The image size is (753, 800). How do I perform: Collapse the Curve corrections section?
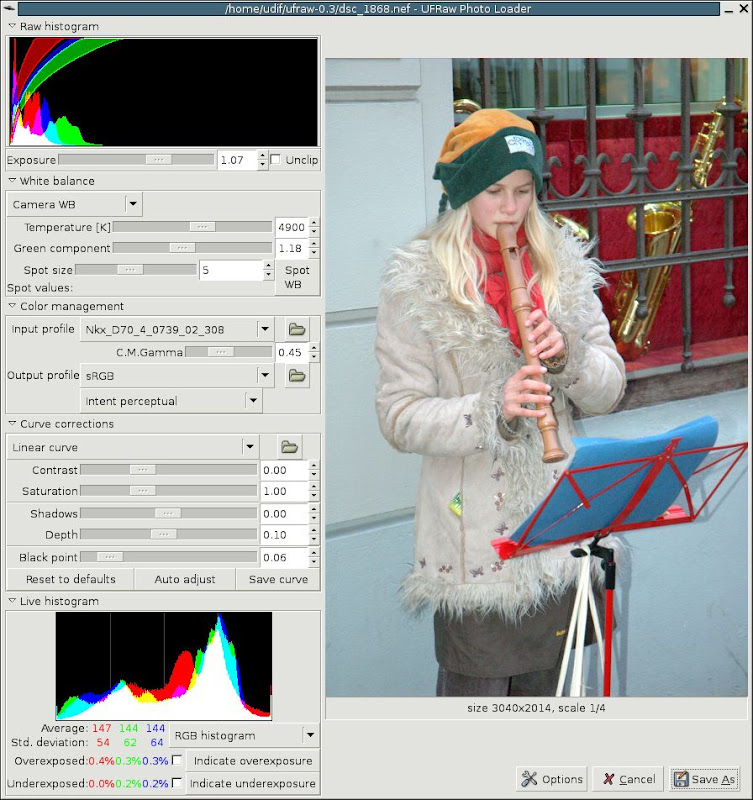tap(12, 423)
